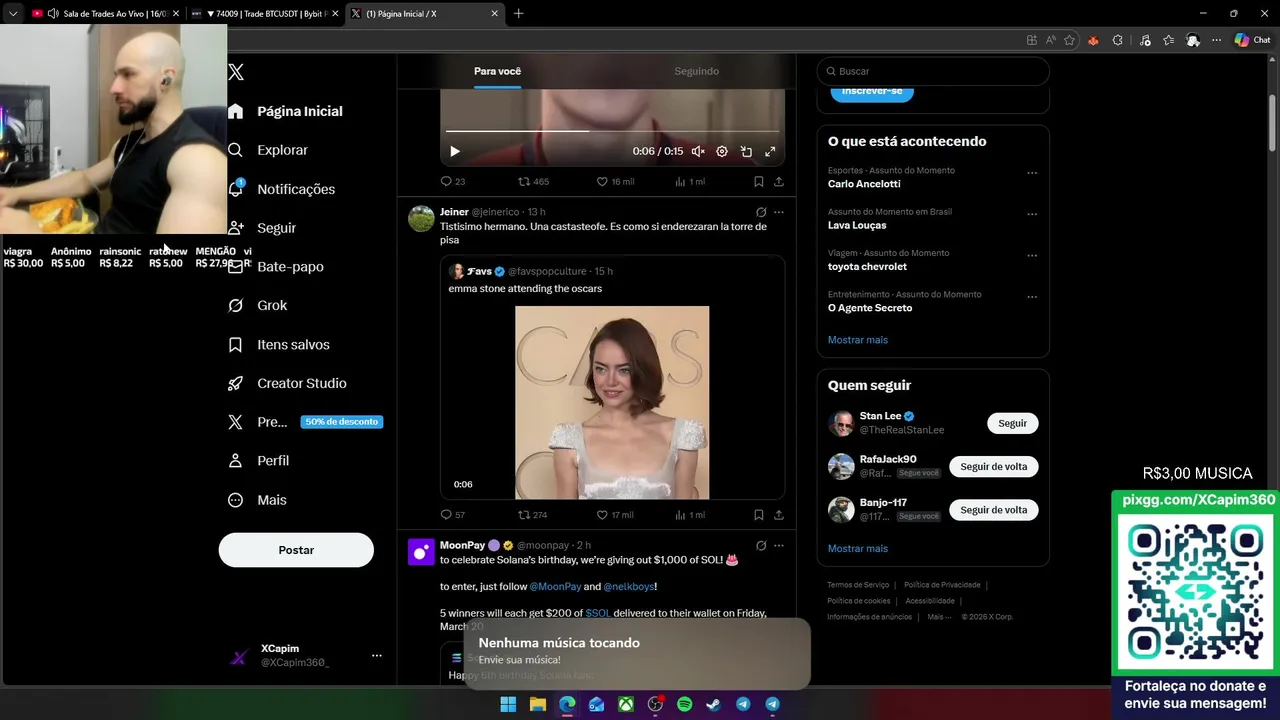The image size is (1280, 720).
Task: Open options for toyota chevrolet trend
Action: (x=1032, y=256)
